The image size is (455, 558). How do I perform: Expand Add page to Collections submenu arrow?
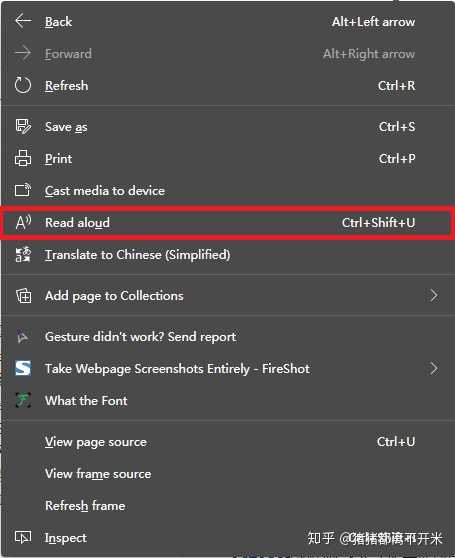coord(434,295)
